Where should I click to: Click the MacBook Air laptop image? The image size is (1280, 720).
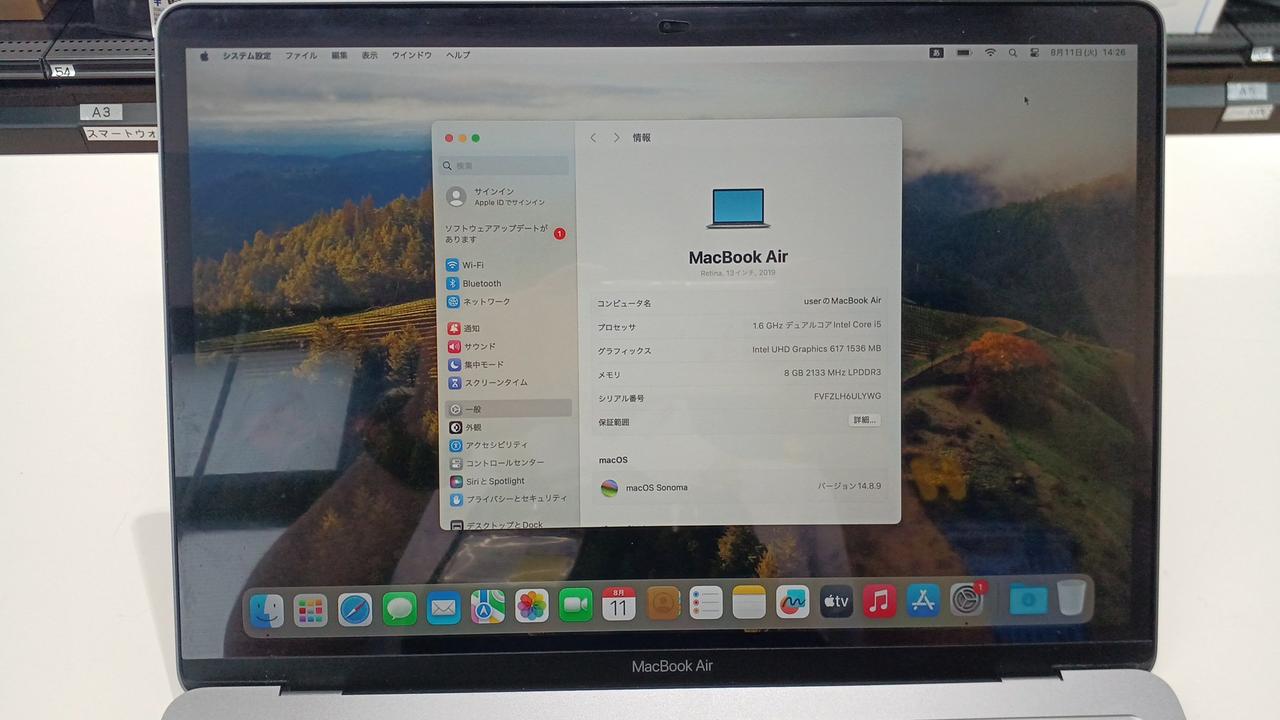[738, 208]
